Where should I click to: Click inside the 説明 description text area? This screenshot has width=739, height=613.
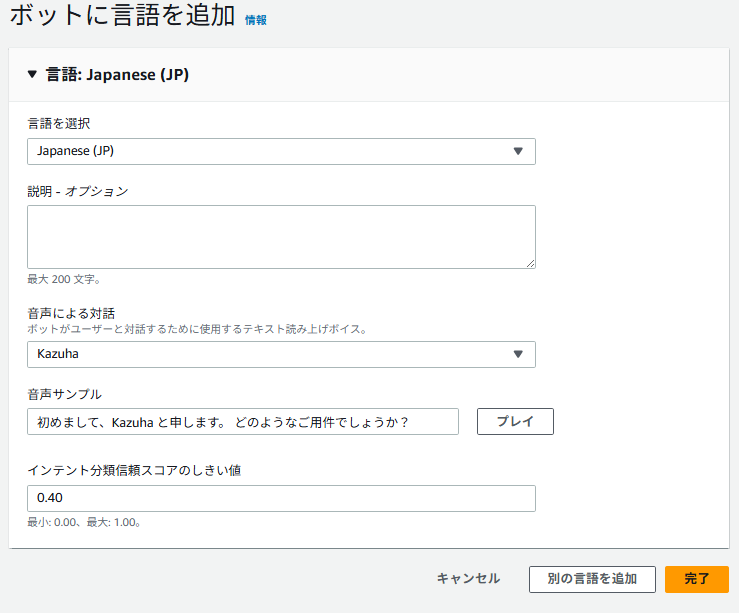pyautogui.click(x=281, y=236)
